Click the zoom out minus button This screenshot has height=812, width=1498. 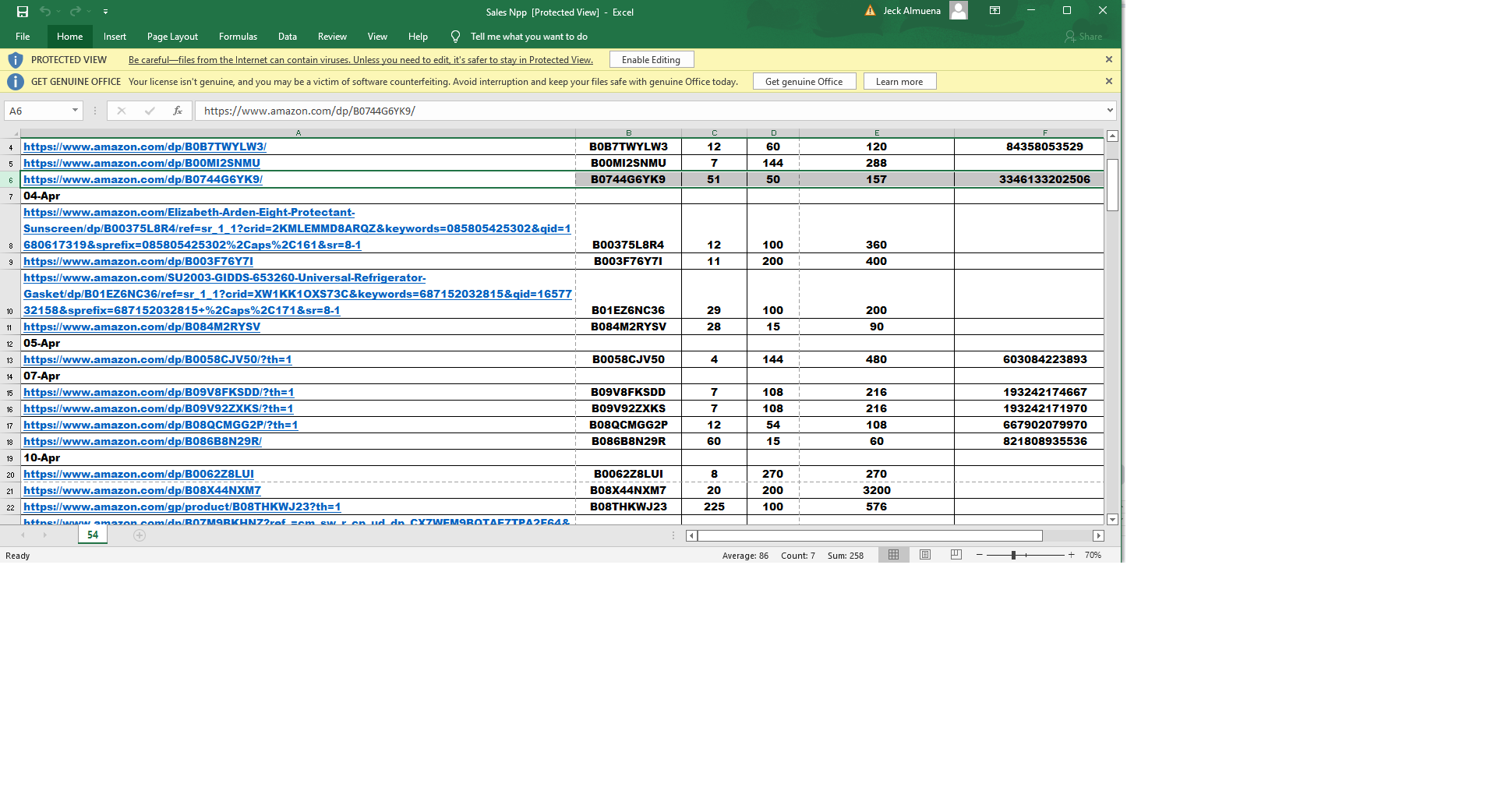(x=980, y=555)
